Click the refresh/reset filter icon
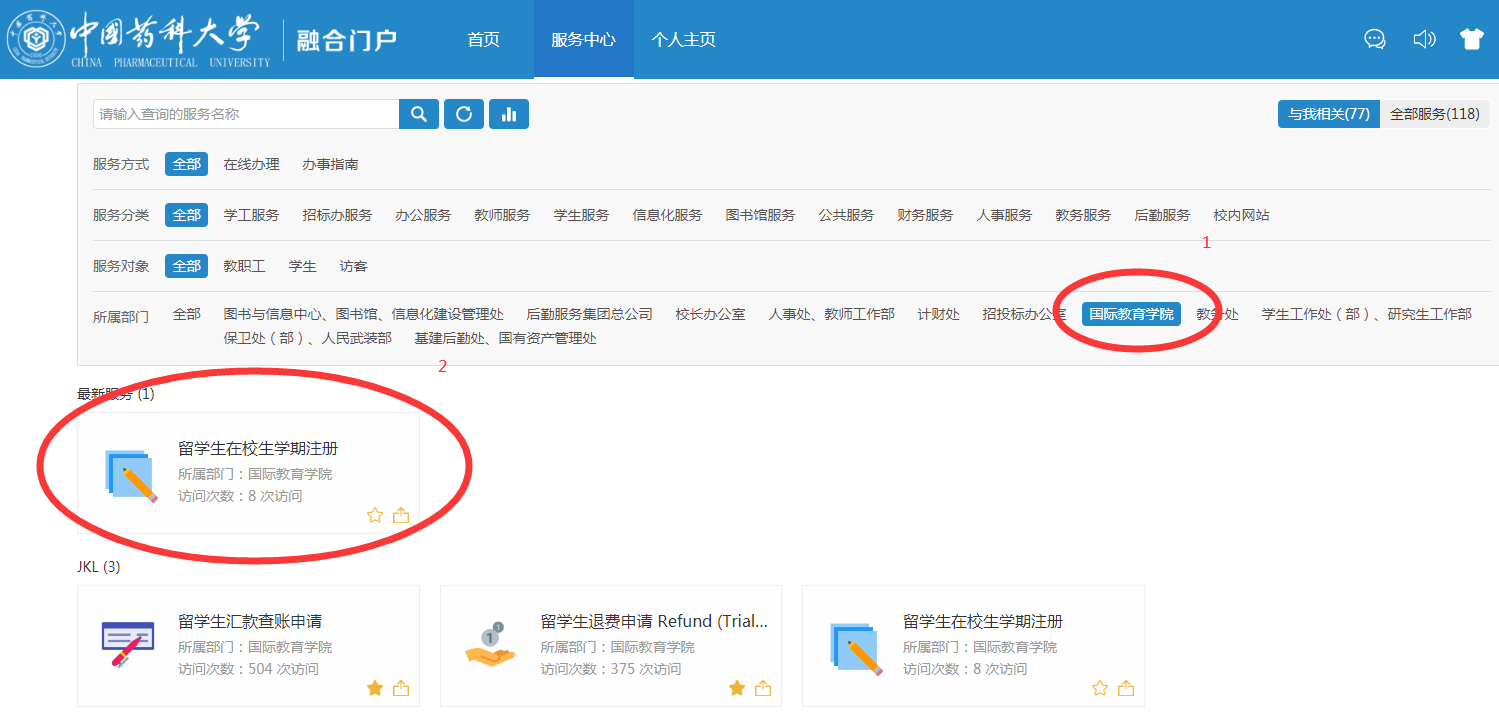1499x725 pixels. (x=464, y=114)
